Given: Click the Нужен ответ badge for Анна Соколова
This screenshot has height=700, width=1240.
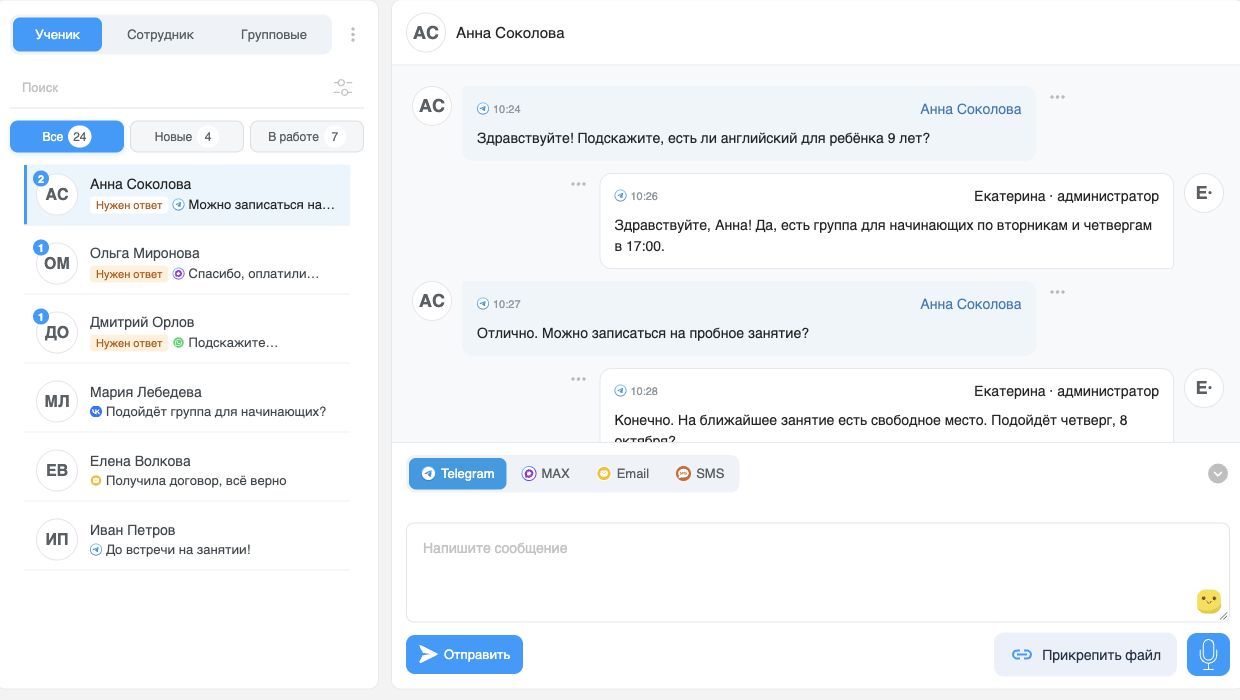Looking at the screenshot, I should pos(129,205).
